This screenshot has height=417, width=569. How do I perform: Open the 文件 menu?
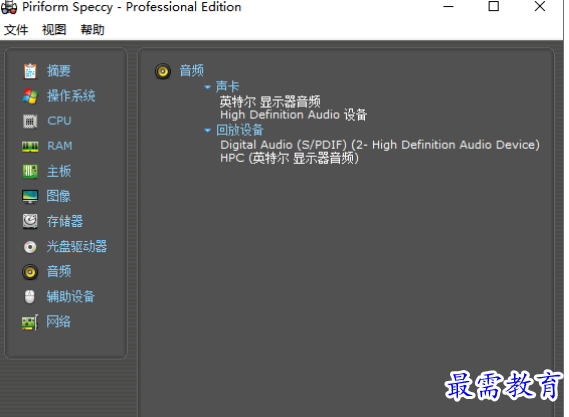click(x=16, y=30)
